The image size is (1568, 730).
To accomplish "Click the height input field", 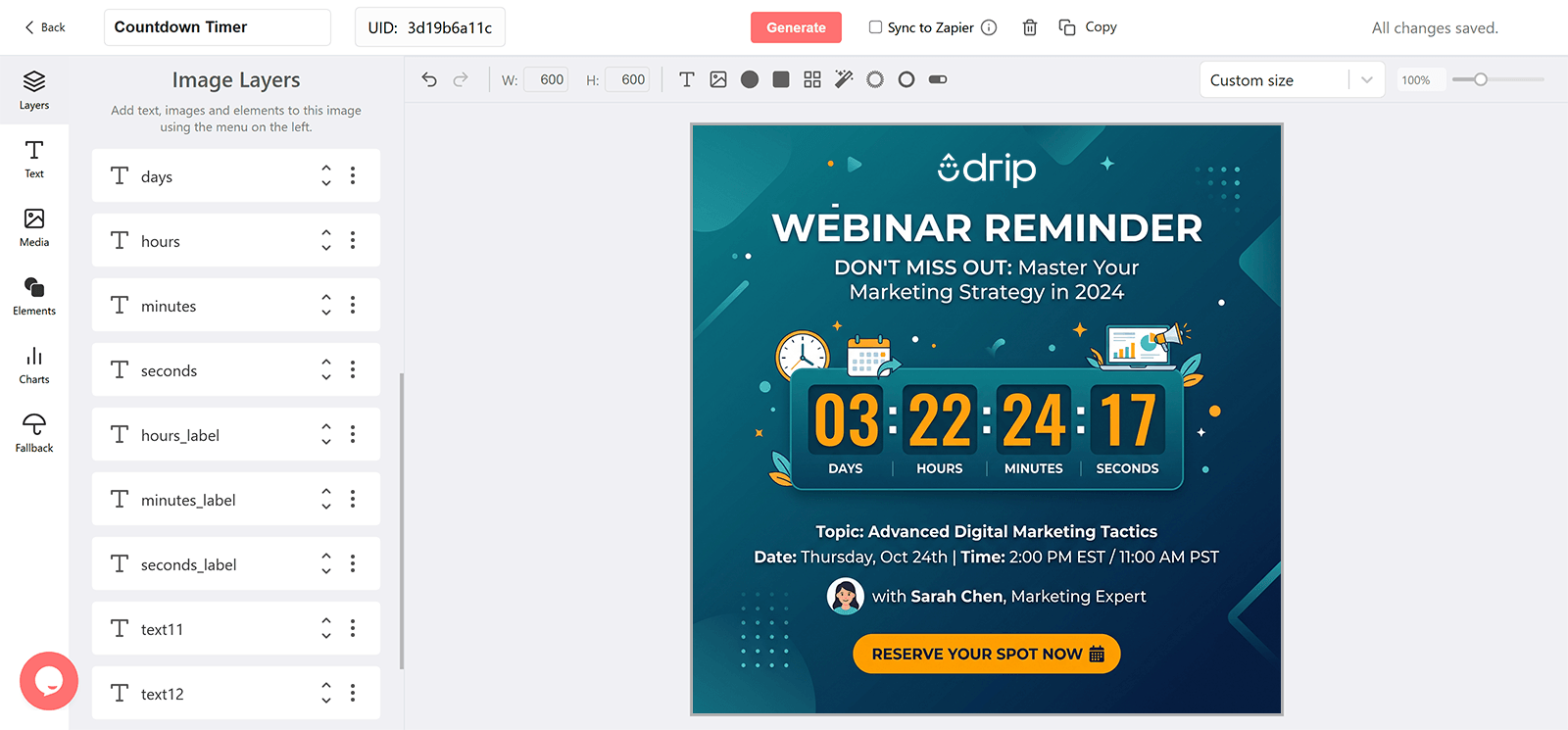I will (627, 79).
